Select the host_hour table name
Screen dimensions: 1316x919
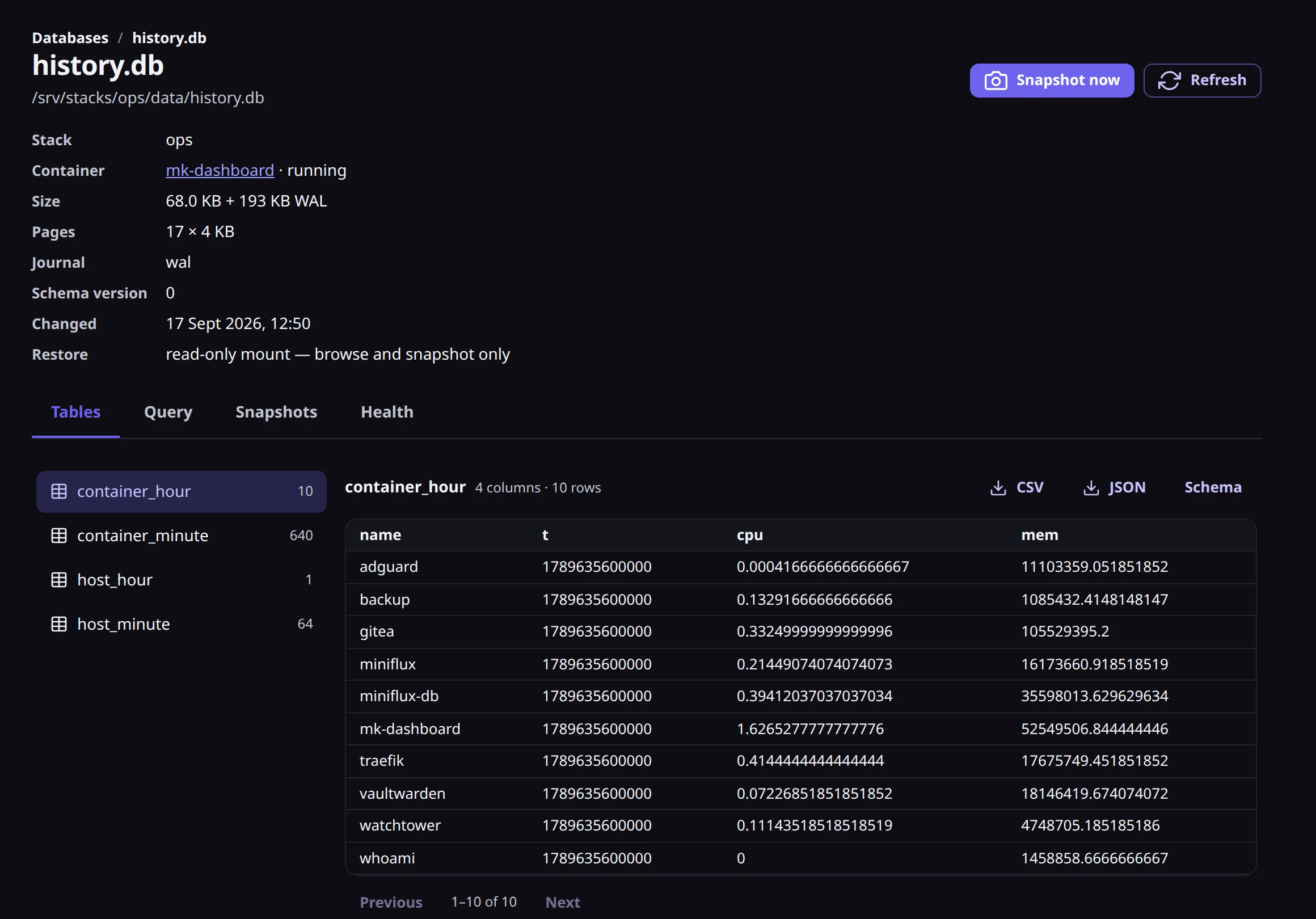point(115,580)
